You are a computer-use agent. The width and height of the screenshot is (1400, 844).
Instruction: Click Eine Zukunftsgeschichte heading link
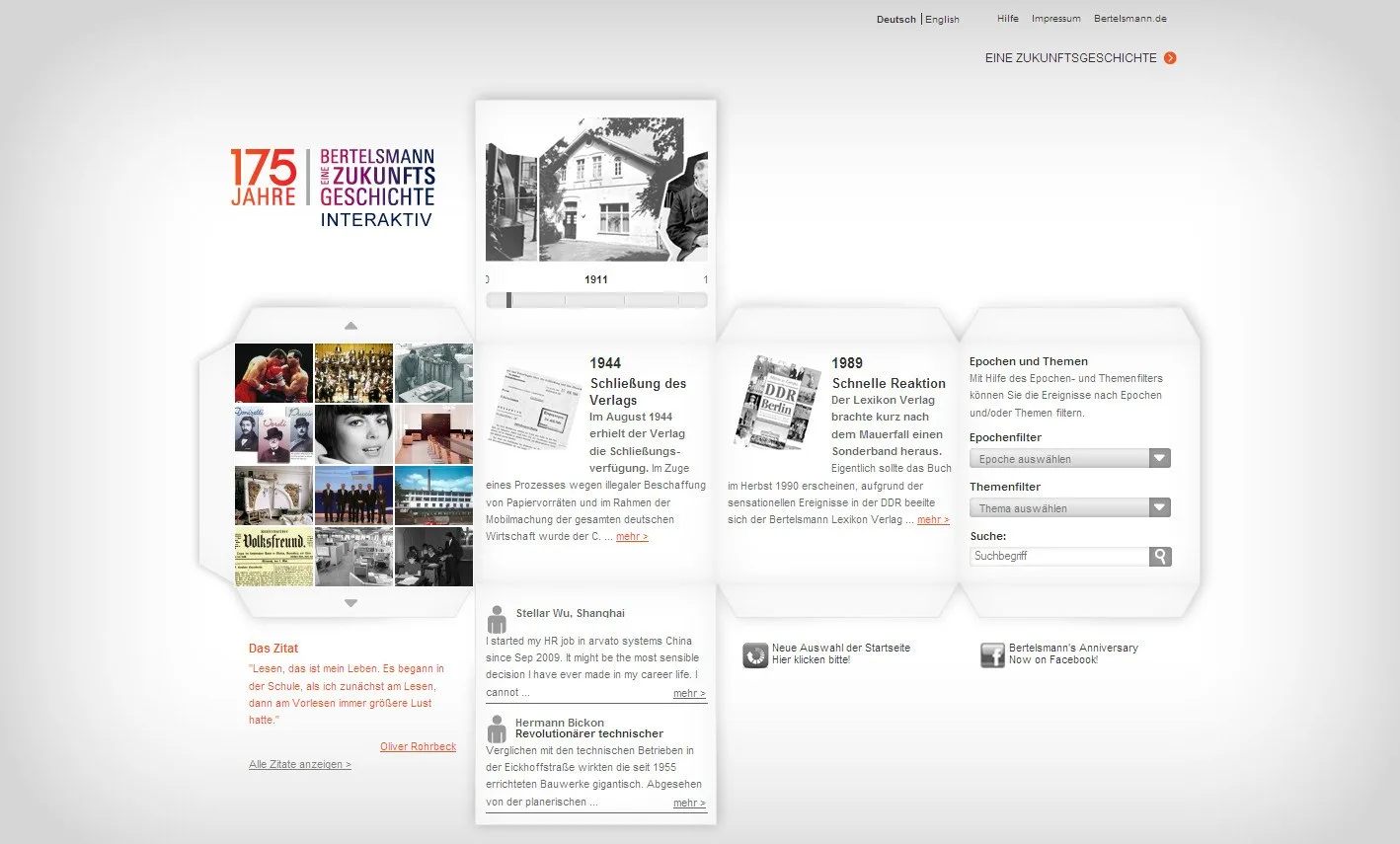pyautogui.click(x=1070, y=58)
